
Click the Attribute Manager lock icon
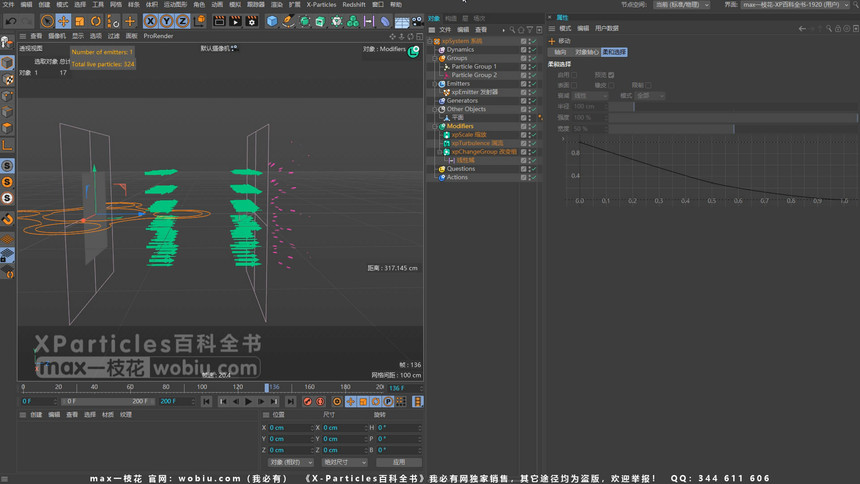838,29
